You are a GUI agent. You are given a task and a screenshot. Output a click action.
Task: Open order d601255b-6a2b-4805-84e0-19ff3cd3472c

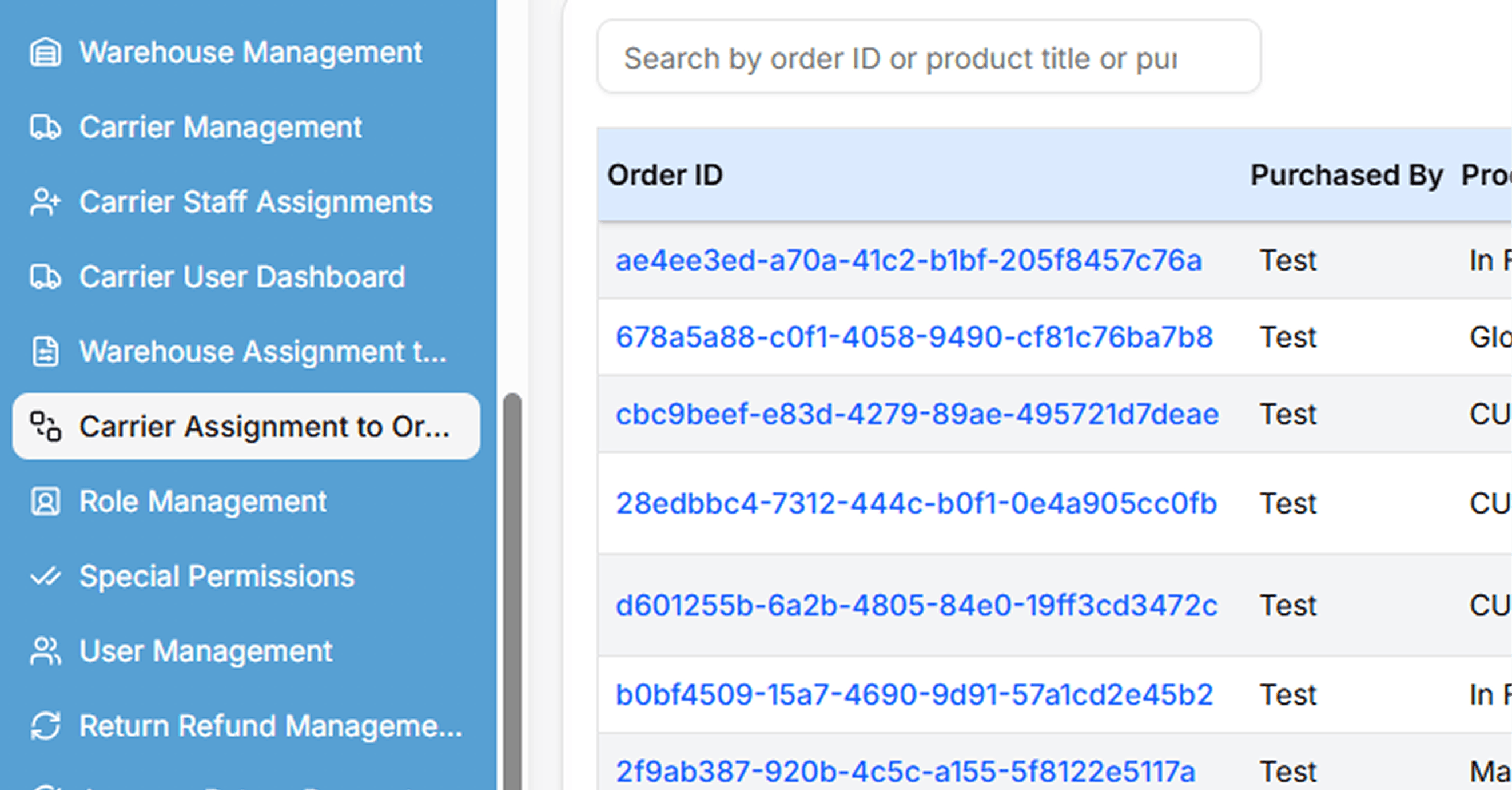[x=916, y=606]
